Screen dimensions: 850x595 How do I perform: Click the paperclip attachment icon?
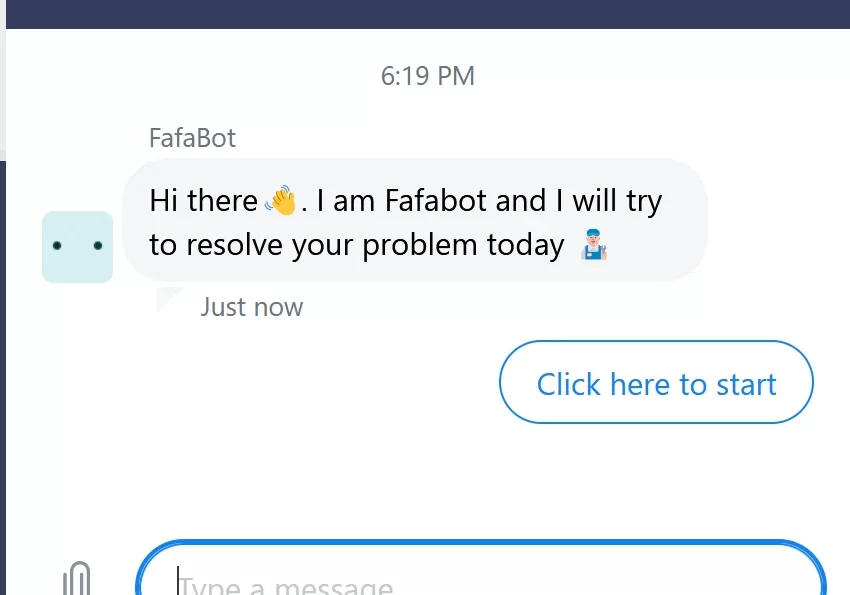pos(76,579)
